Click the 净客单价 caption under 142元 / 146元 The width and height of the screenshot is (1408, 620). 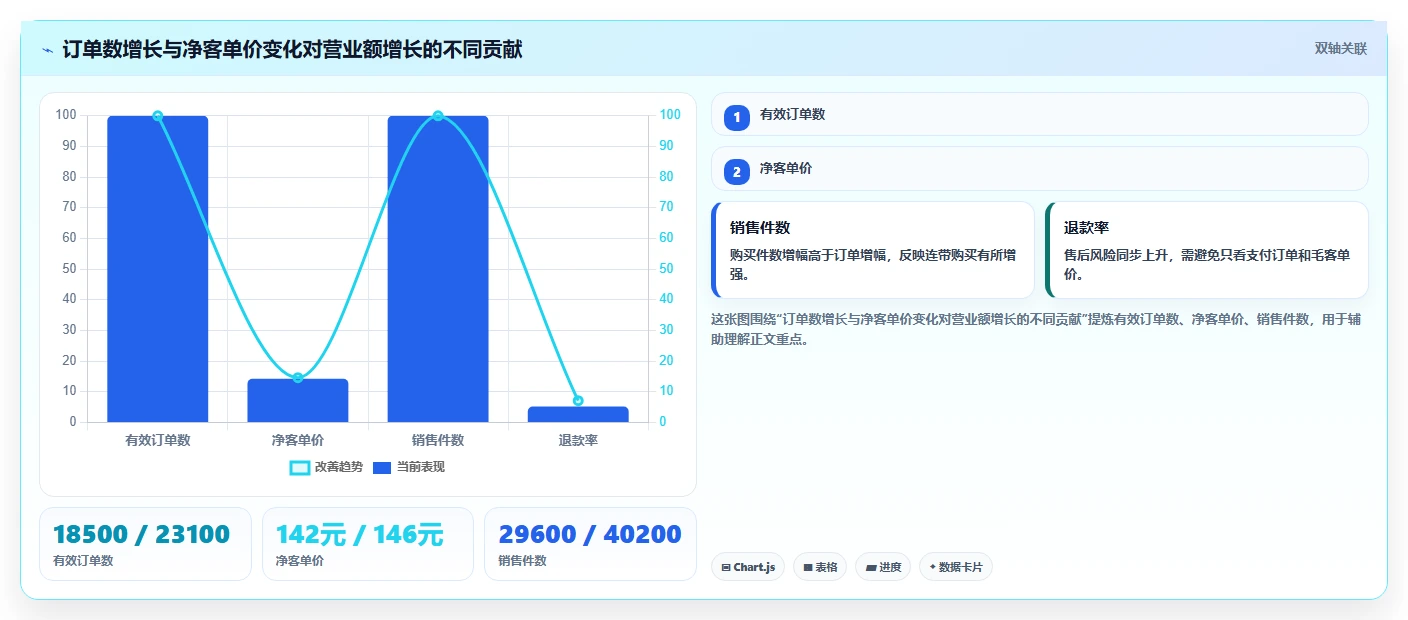pos(301,561)
